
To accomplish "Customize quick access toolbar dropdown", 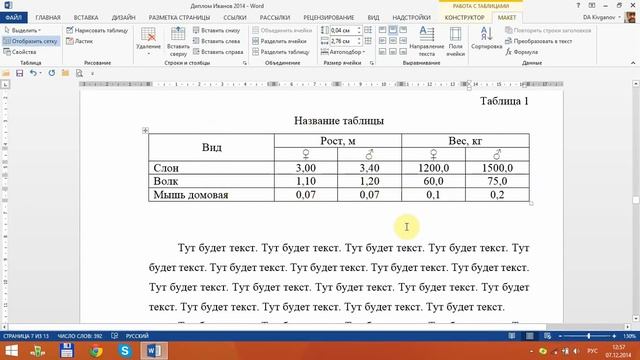I will point(93,73).
